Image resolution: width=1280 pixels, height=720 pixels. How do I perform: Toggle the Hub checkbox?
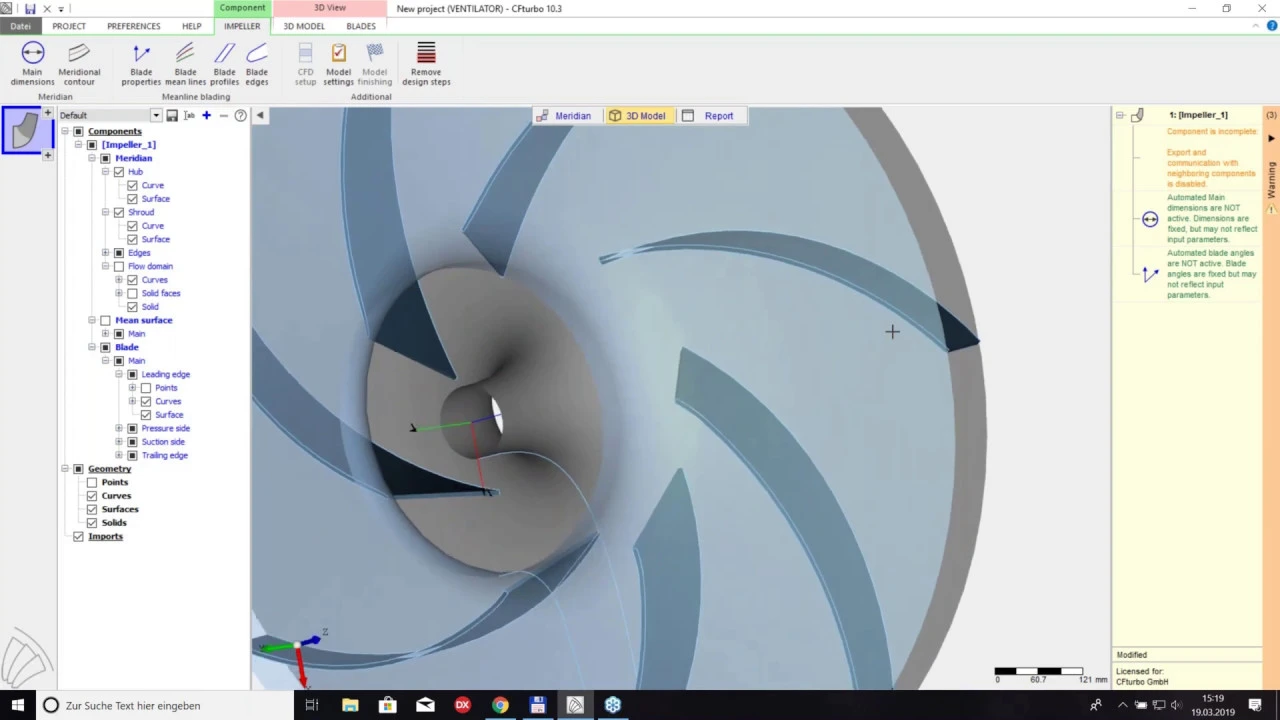[x=119, y=172]
